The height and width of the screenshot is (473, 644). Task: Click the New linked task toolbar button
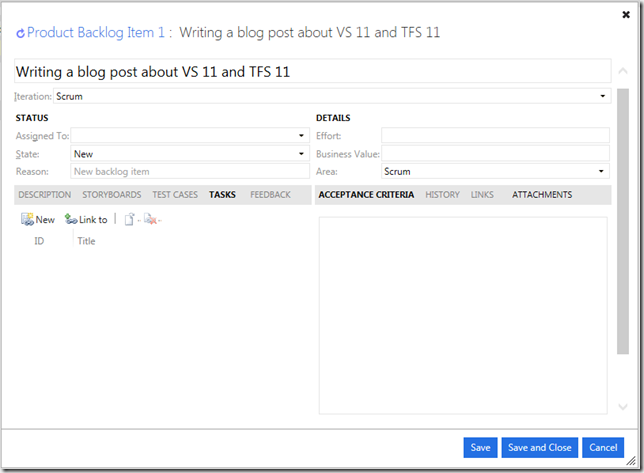coord(38,220)
